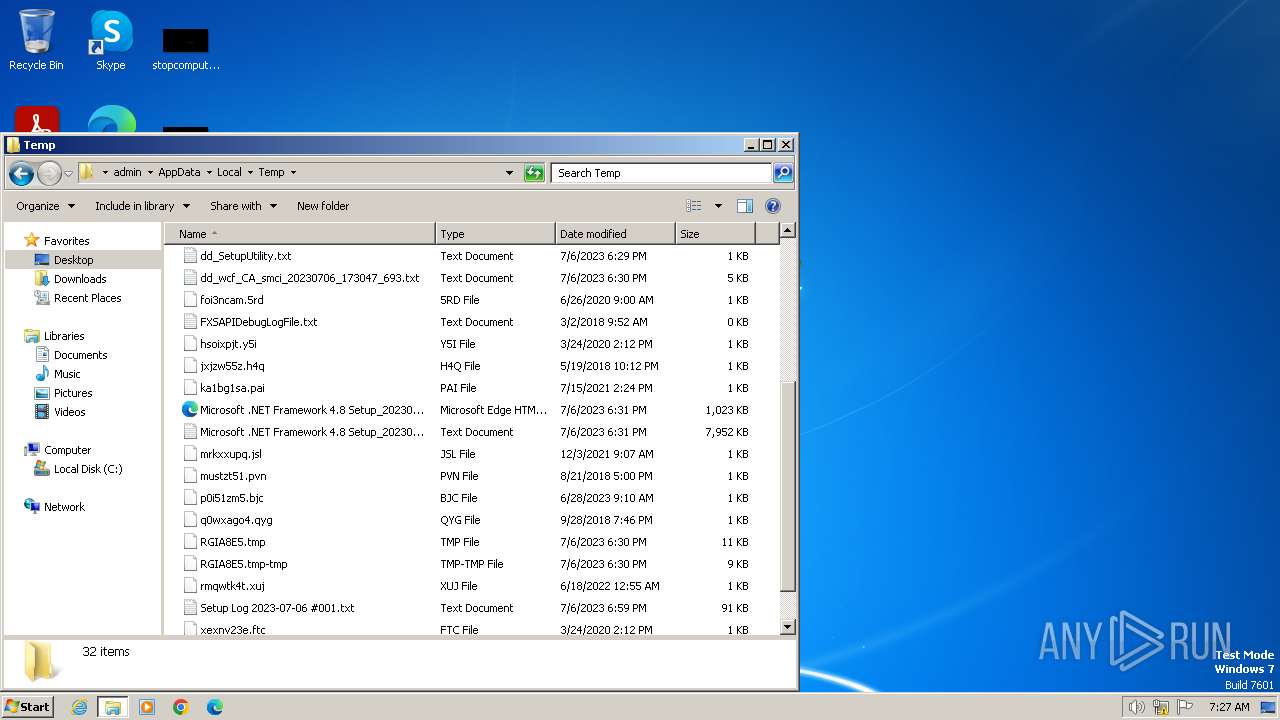Click the volume speaker tray icon

(1136, 707)
